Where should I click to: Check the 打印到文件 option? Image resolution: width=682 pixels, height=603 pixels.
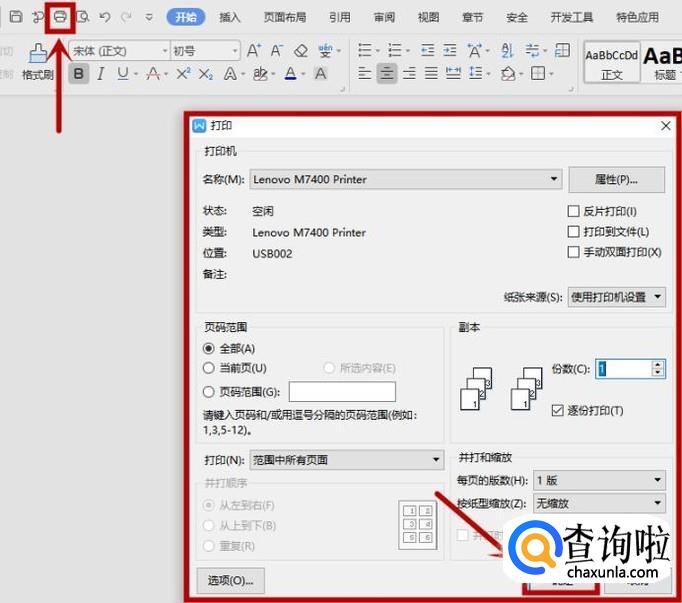[x=574, y=232]
